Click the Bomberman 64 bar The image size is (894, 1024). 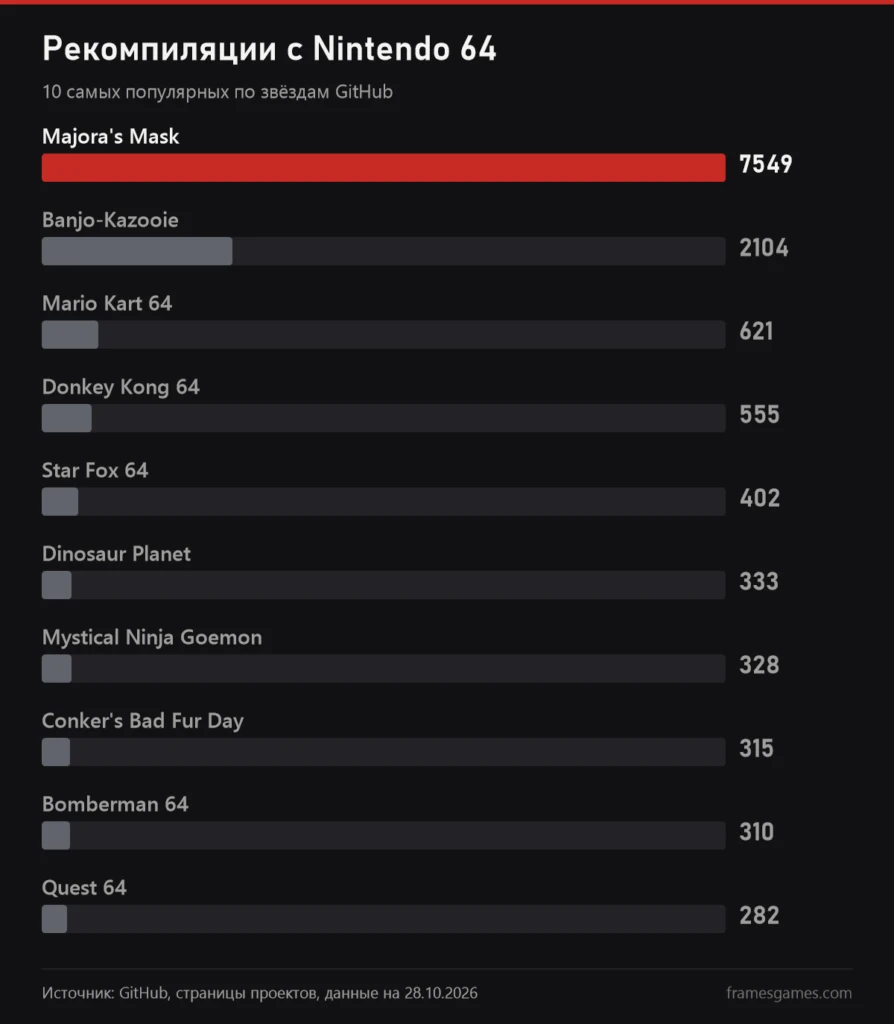[x=56, y=836]
